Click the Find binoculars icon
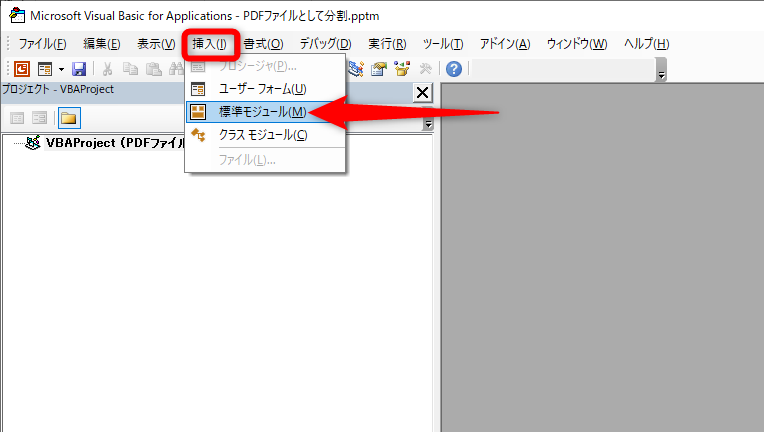 point(175,69)
